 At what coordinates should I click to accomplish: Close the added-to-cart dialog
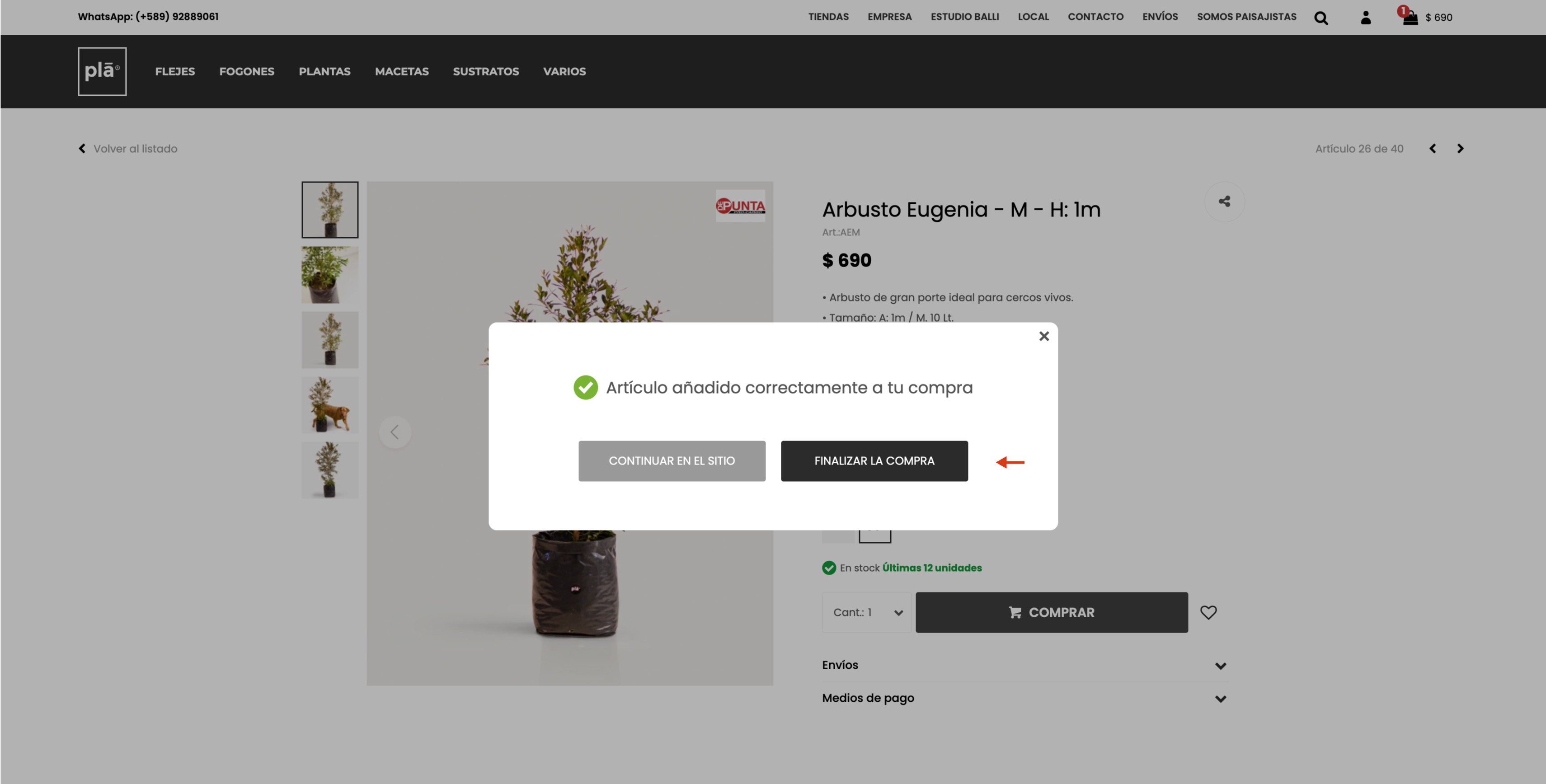1043,336
